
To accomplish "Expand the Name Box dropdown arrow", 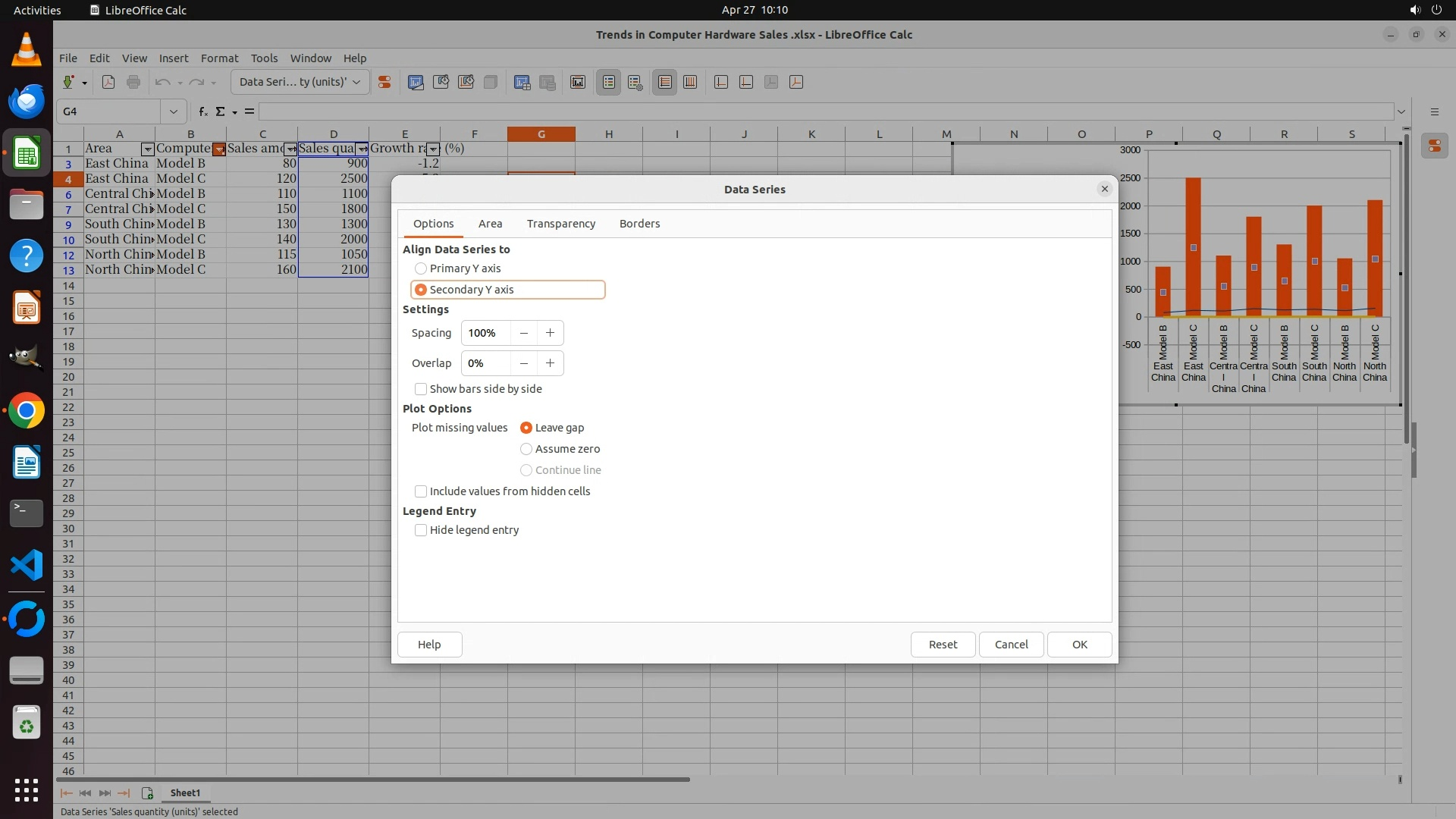I will (174, 111).
